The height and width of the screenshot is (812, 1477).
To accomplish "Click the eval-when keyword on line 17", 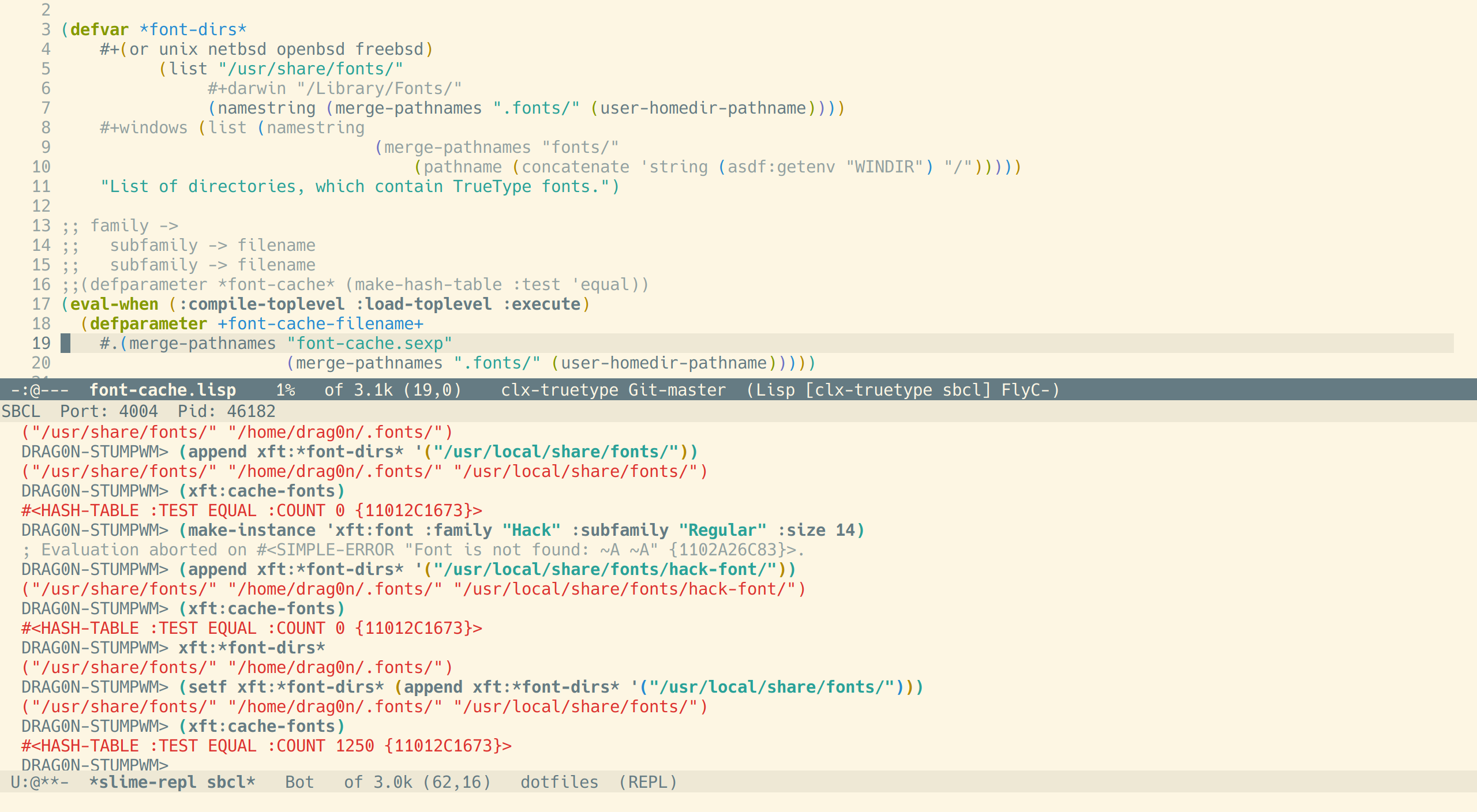I will coord(114,304).
